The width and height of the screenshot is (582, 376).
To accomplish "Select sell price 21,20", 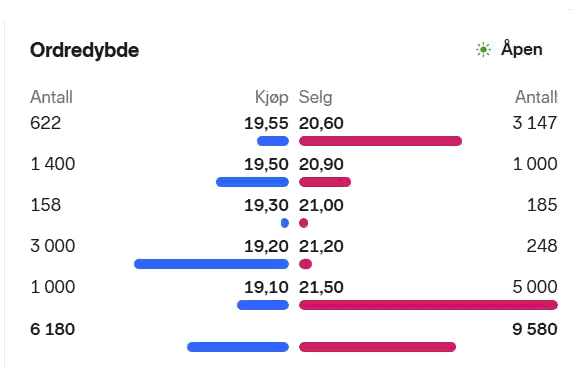I will click(321, 246).
